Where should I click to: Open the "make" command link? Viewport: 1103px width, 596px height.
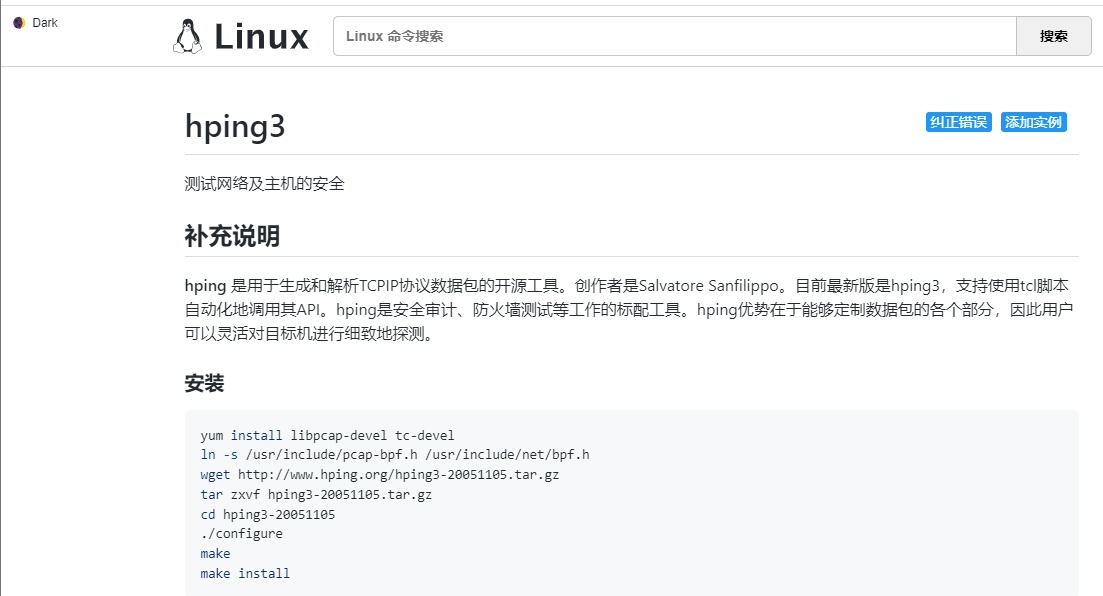[x=214, y=553]
